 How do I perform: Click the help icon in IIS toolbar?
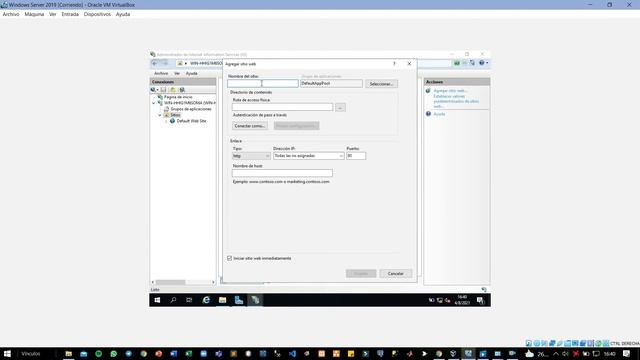coord(482,63)
